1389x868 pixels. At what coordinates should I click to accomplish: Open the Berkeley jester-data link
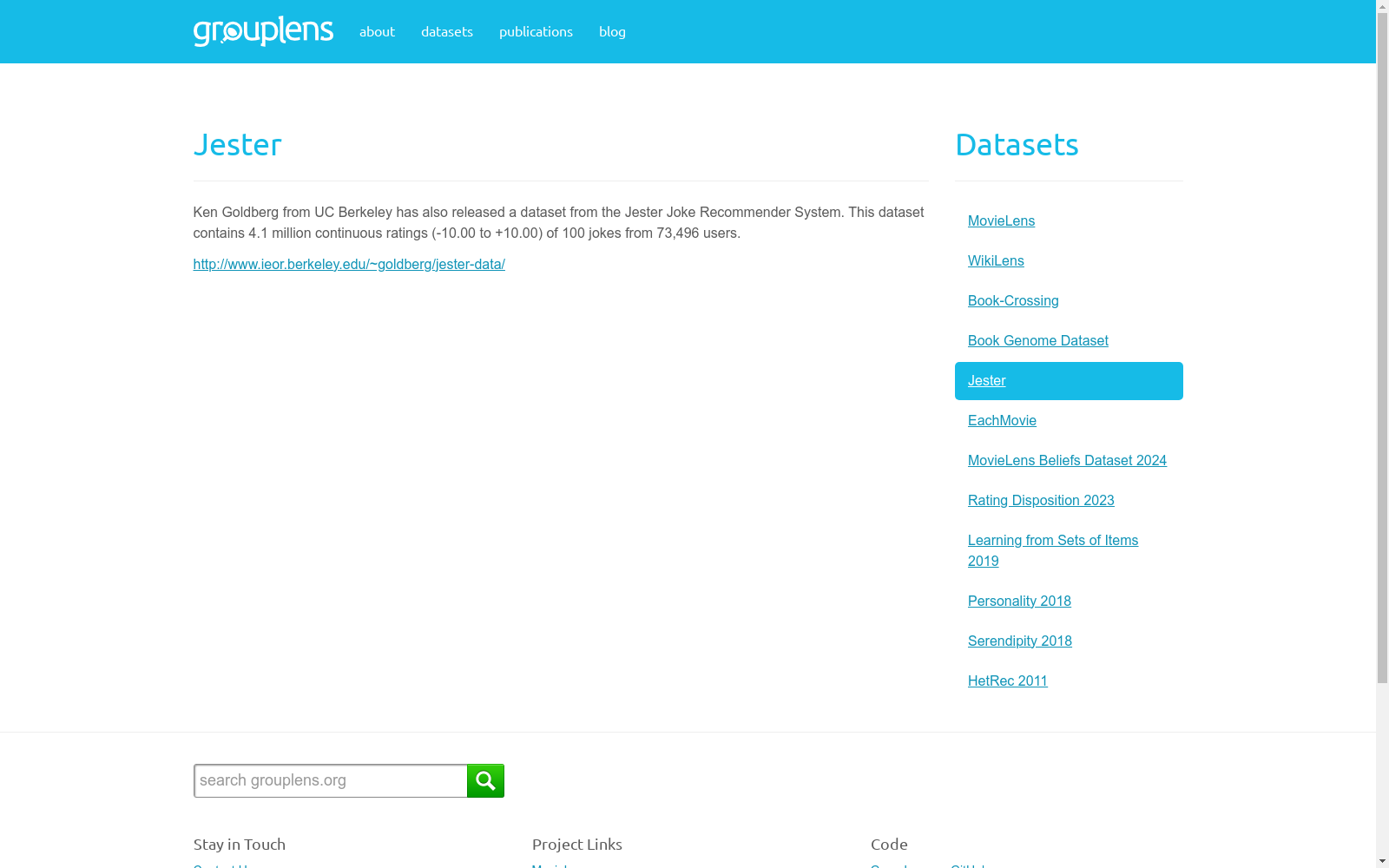pos(349,264)
